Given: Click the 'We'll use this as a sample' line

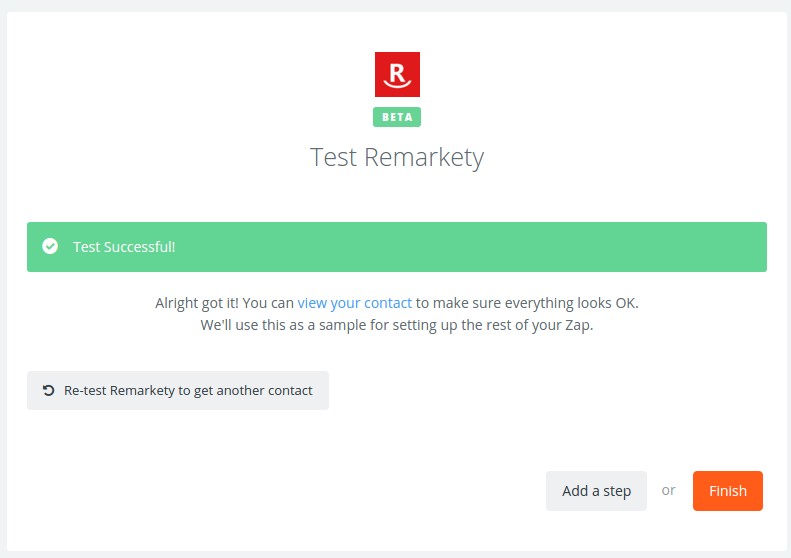Looking at the screenshot, I should pyautogui.click(x=397, y=325).
